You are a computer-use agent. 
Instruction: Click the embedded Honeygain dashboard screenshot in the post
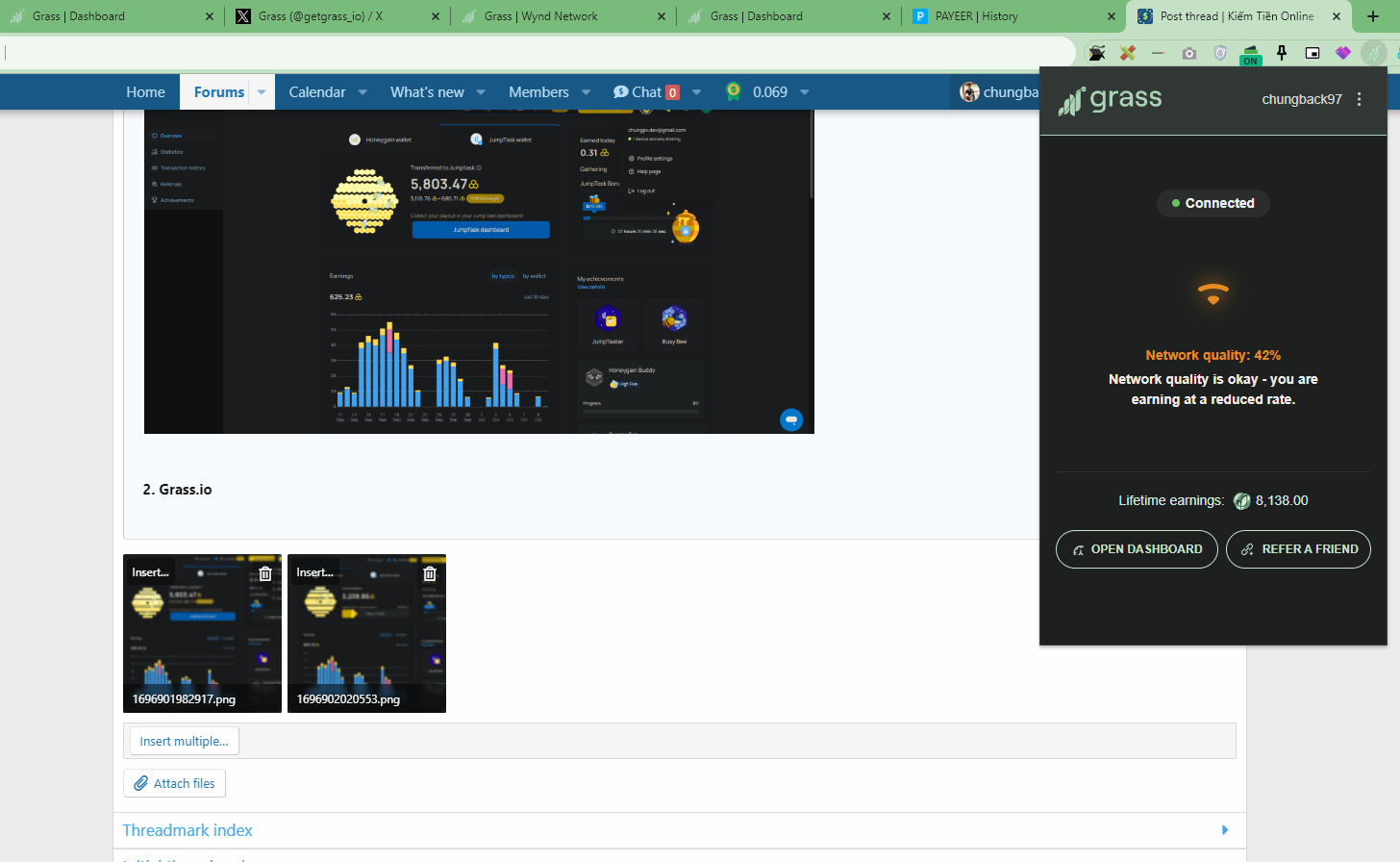479,271
